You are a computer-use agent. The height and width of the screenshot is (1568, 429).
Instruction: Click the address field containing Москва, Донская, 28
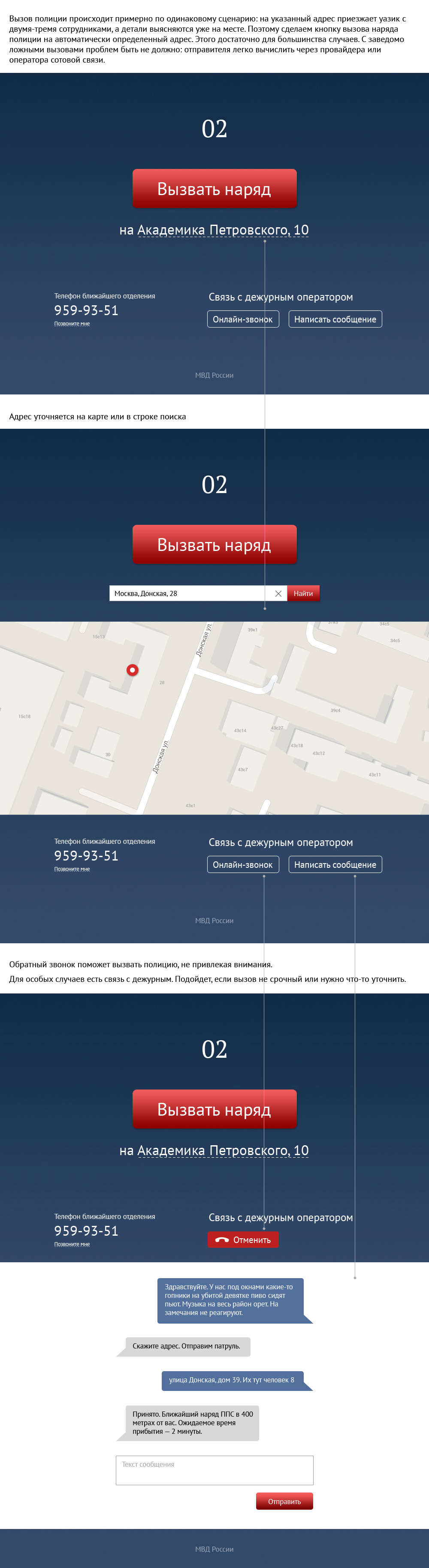[x=187, y=593]
